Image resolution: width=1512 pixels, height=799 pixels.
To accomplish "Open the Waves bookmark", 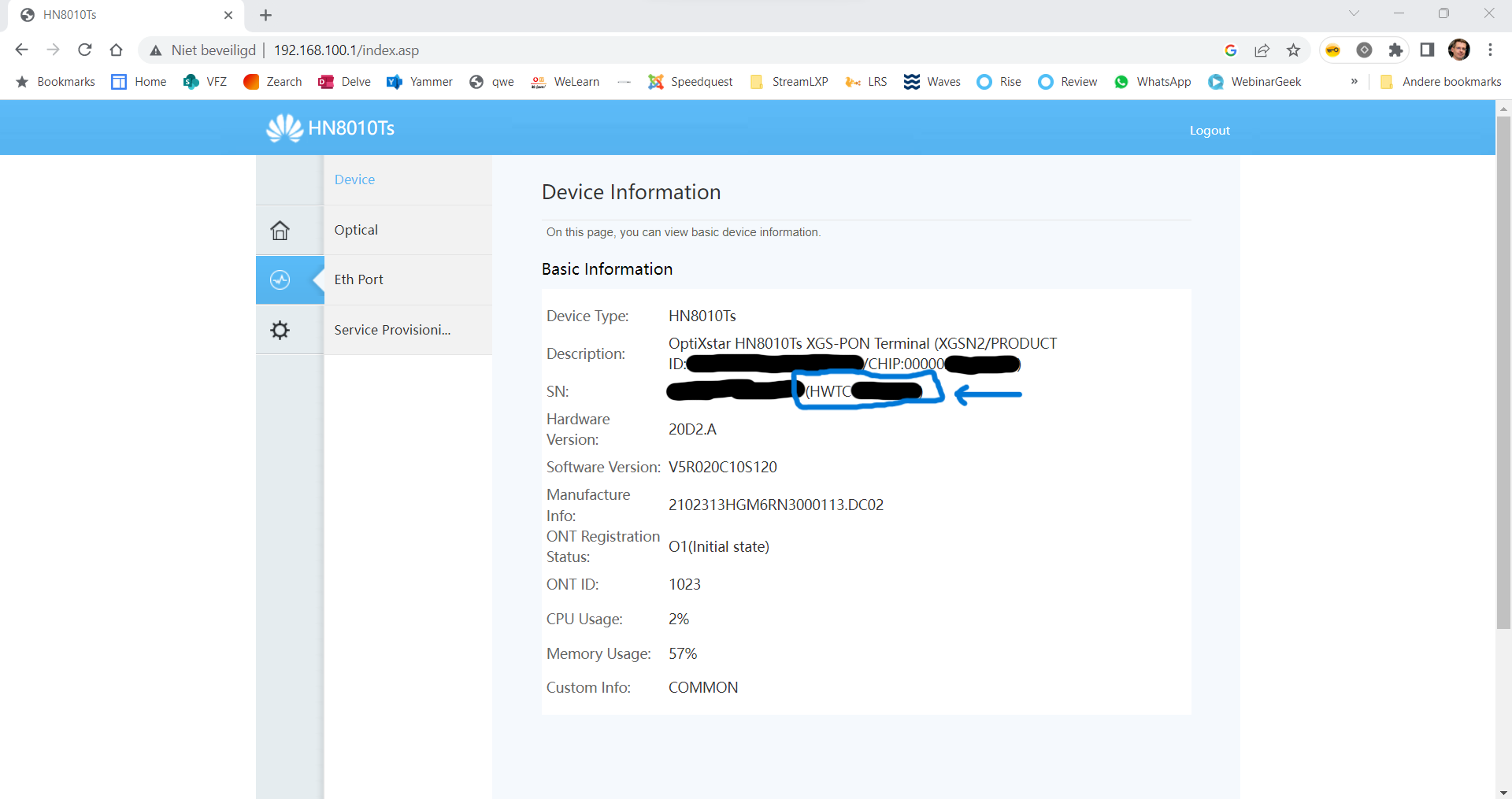I will coord(932,81).
